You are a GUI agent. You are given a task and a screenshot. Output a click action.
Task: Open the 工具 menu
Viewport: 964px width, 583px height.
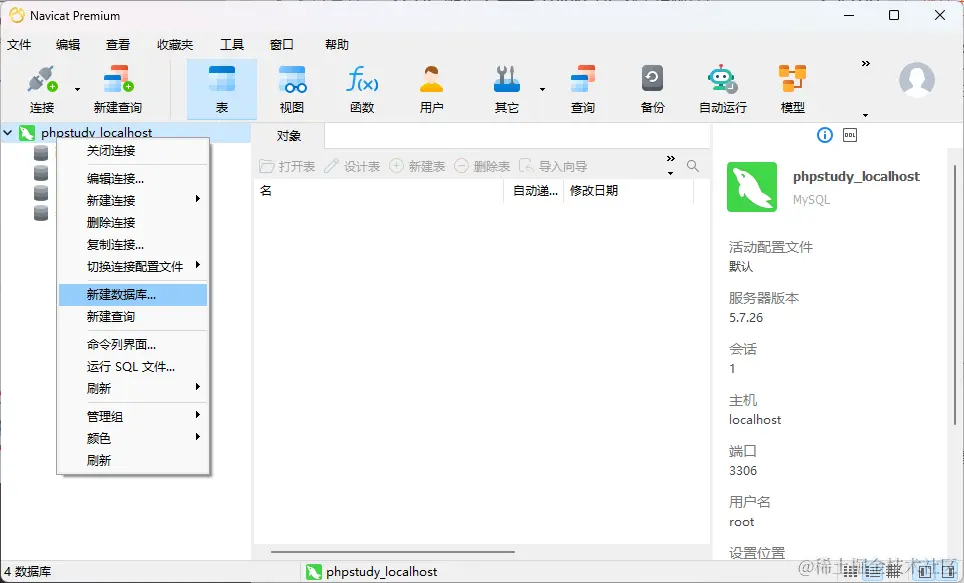pos(232,44)
